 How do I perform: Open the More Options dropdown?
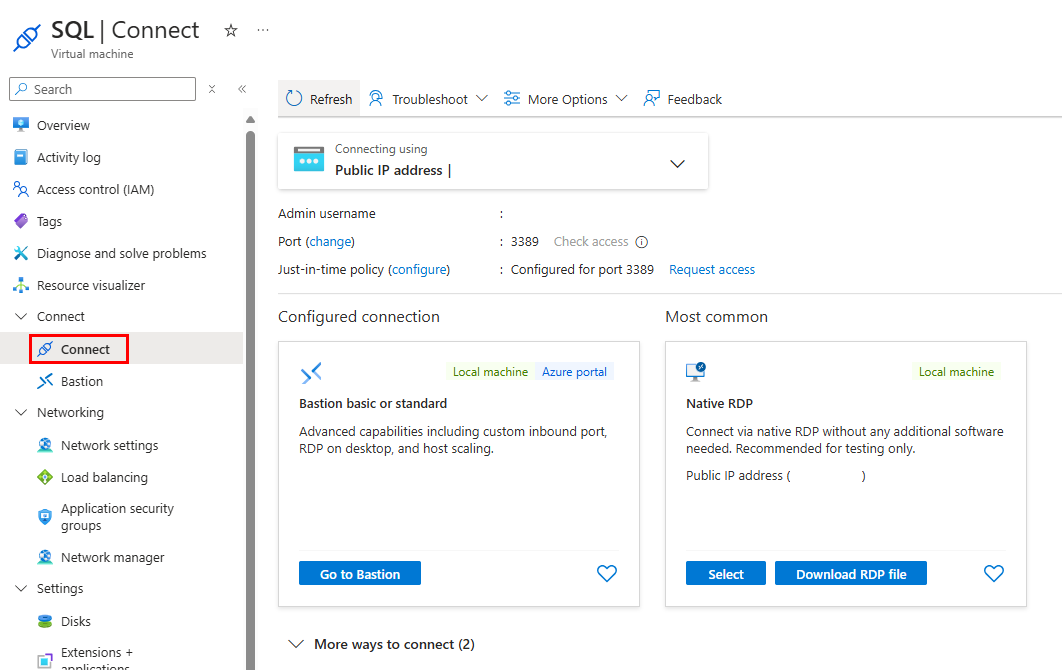coord(565,99)
